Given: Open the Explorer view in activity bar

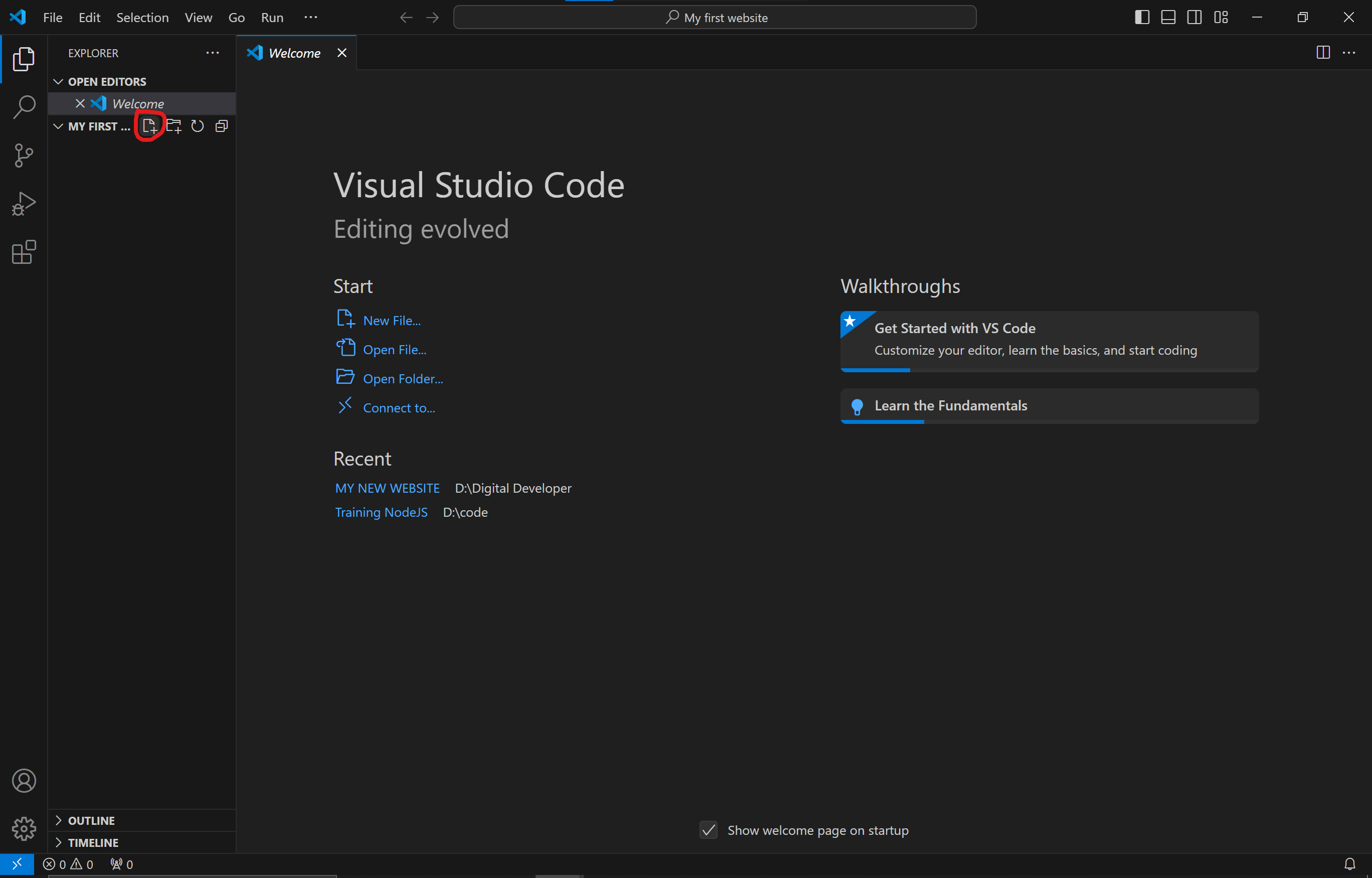Looking at the screenshot, I should coord(24,59).
